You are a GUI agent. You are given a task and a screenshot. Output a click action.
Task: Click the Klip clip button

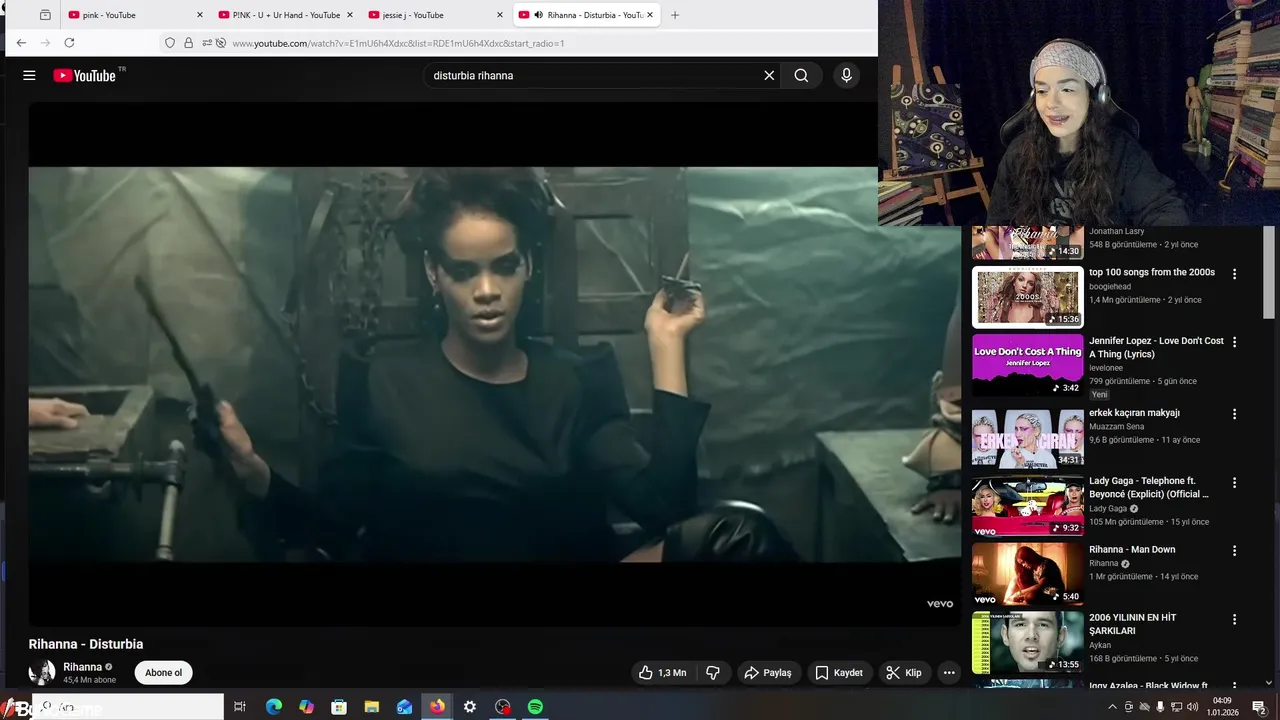click(904, 673)
